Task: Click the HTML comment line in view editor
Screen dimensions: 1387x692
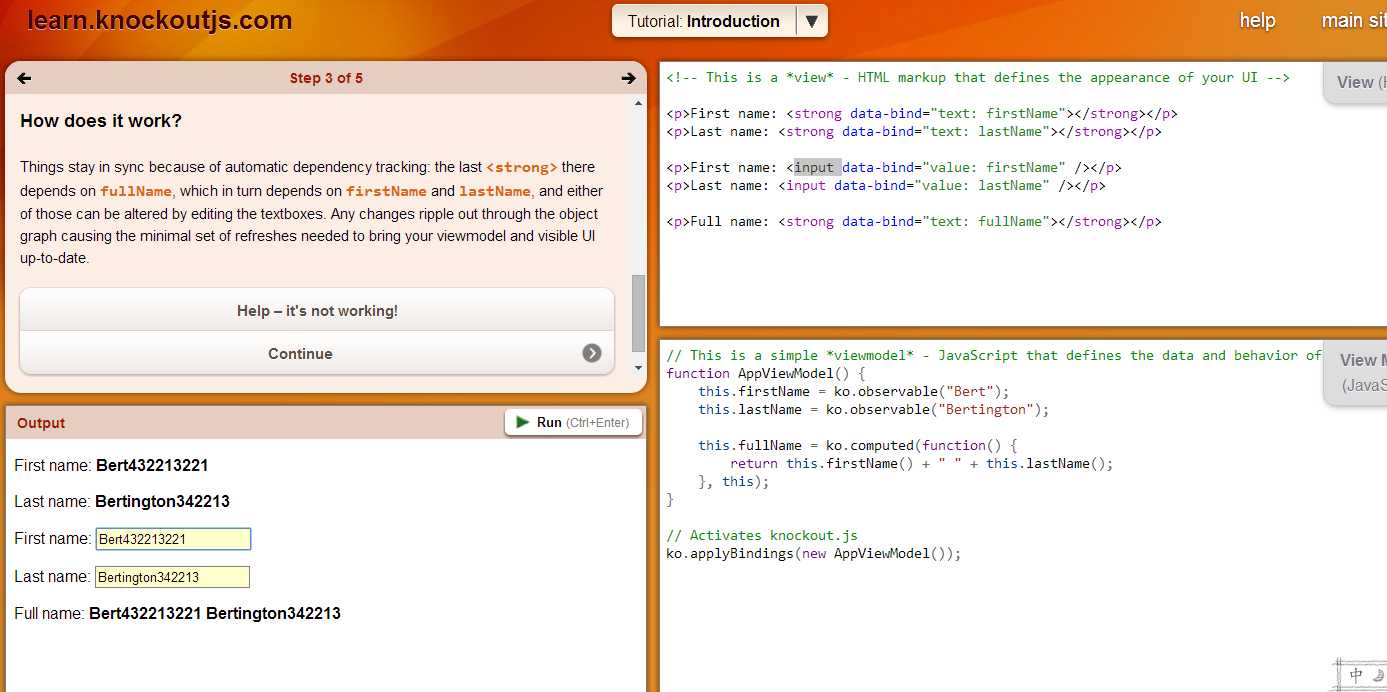Action: (x=978, y=77)
